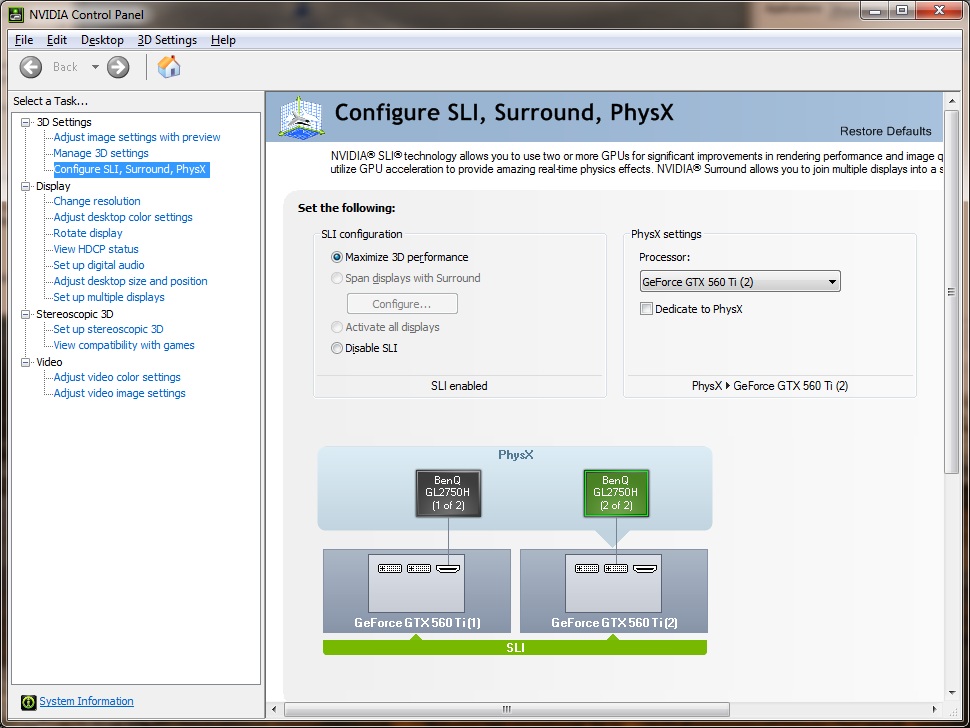Click the HDMI port on GTX 560 Ti (1)
Screen dimensions: 970x728
[x=448, y=568]
